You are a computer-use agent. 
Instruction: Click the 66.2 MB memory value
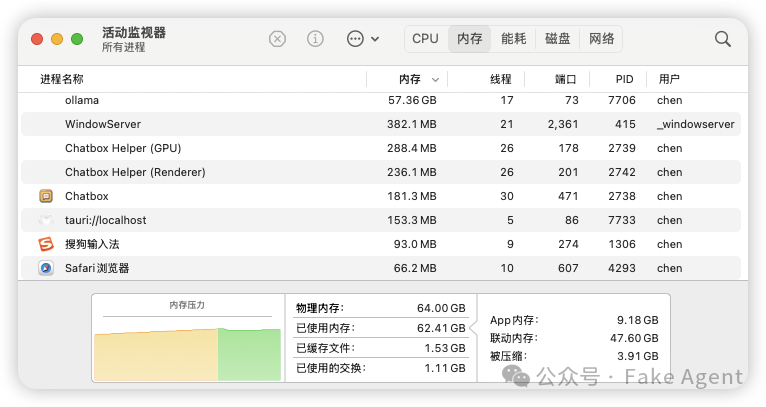pyautogui.click(x=415, y=268)
